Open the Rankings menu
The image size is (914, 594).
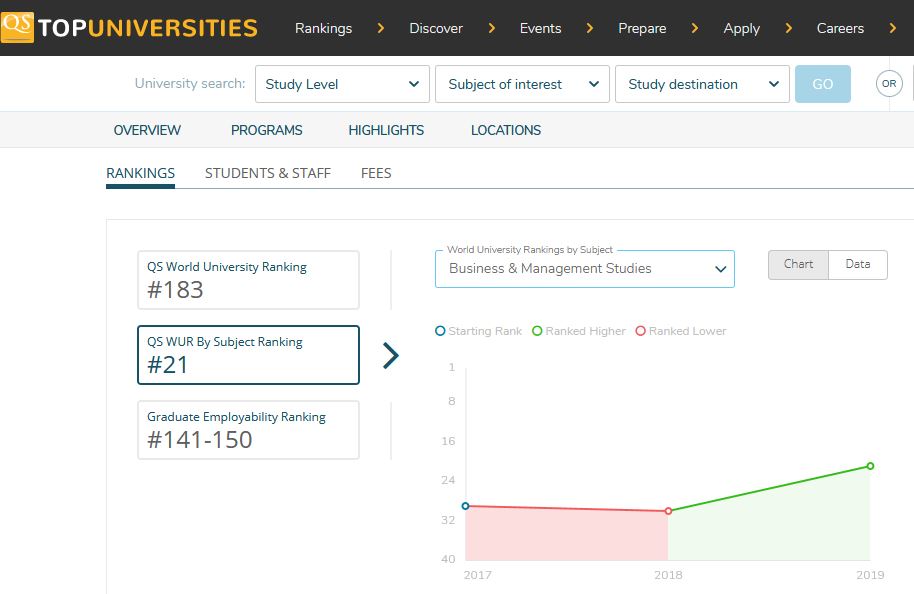[x=324, y=28]
